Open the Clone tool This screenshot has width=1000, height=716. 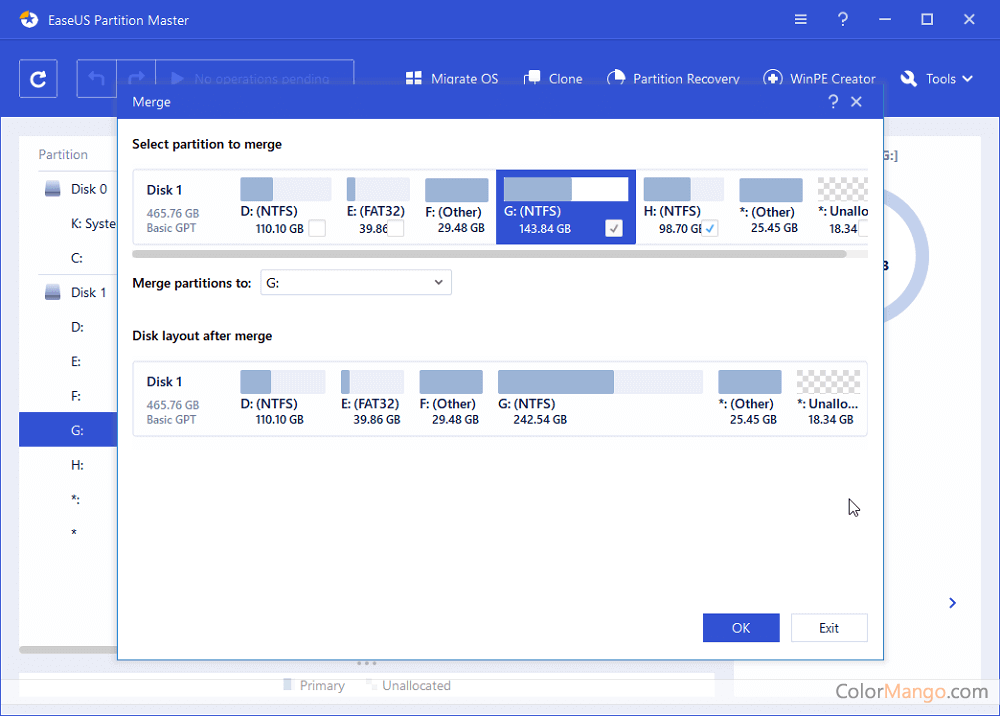tap(553, 79)
